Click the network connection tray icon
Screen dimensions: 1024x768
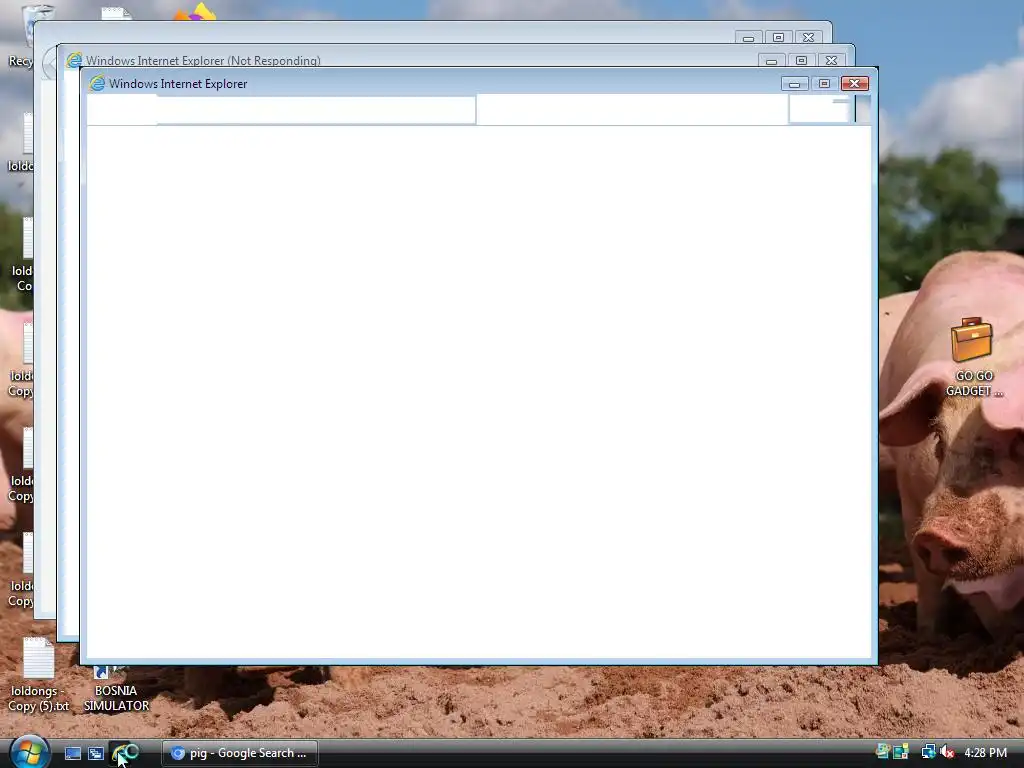click(x=928, y=752)
